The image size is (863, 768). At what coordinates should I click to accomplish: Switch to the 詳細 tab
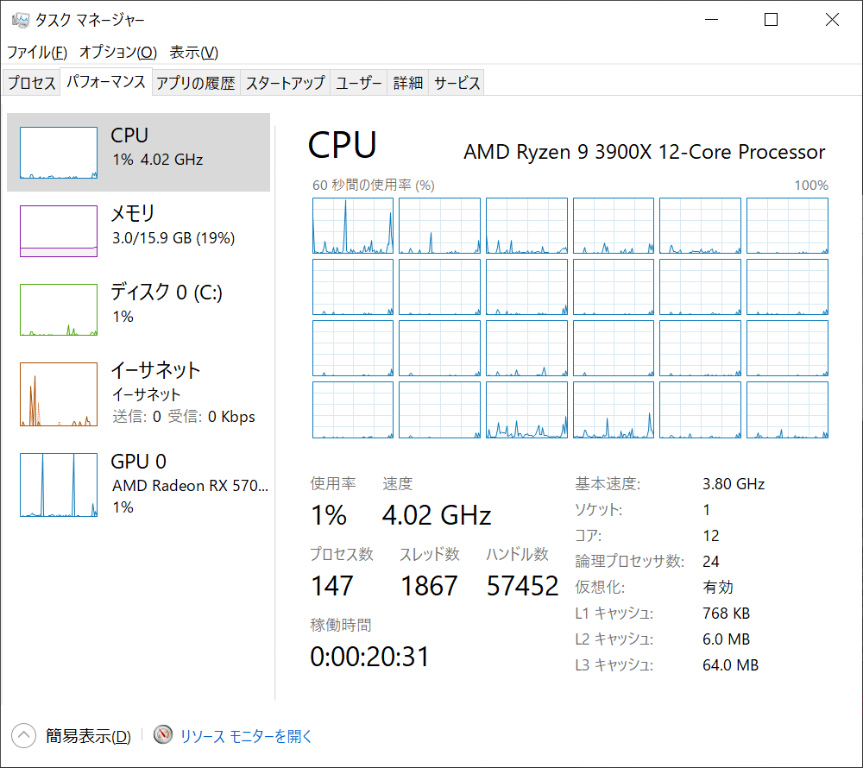tap(407, 84)
